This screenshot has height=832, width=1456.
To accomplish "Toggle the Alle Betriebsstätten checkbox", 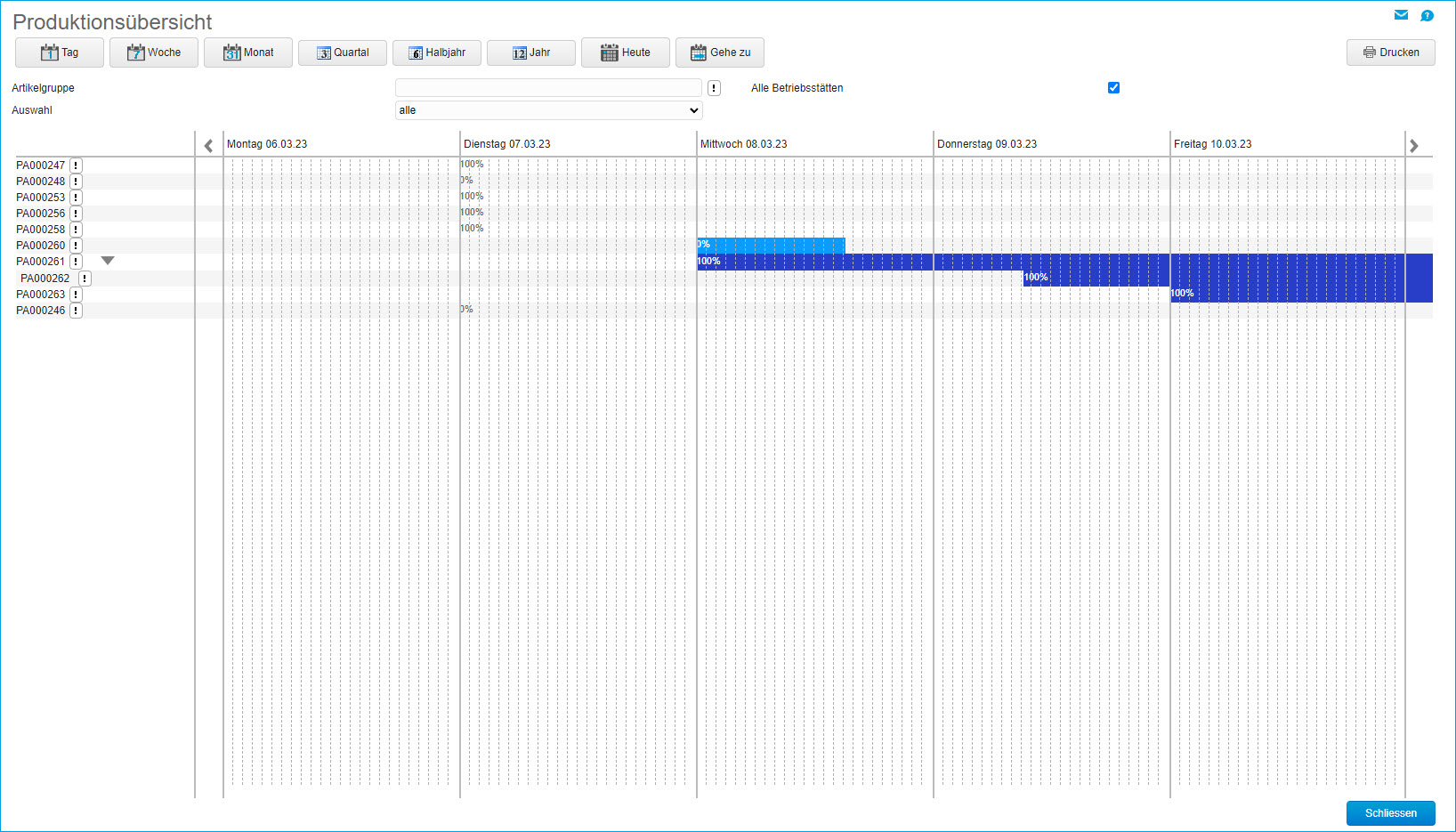I will 1113,87.
